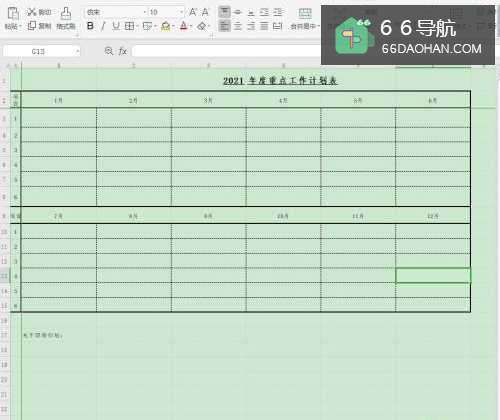Open the insert function fx icon
Viewport: 500px width, 420px height.
123,51
